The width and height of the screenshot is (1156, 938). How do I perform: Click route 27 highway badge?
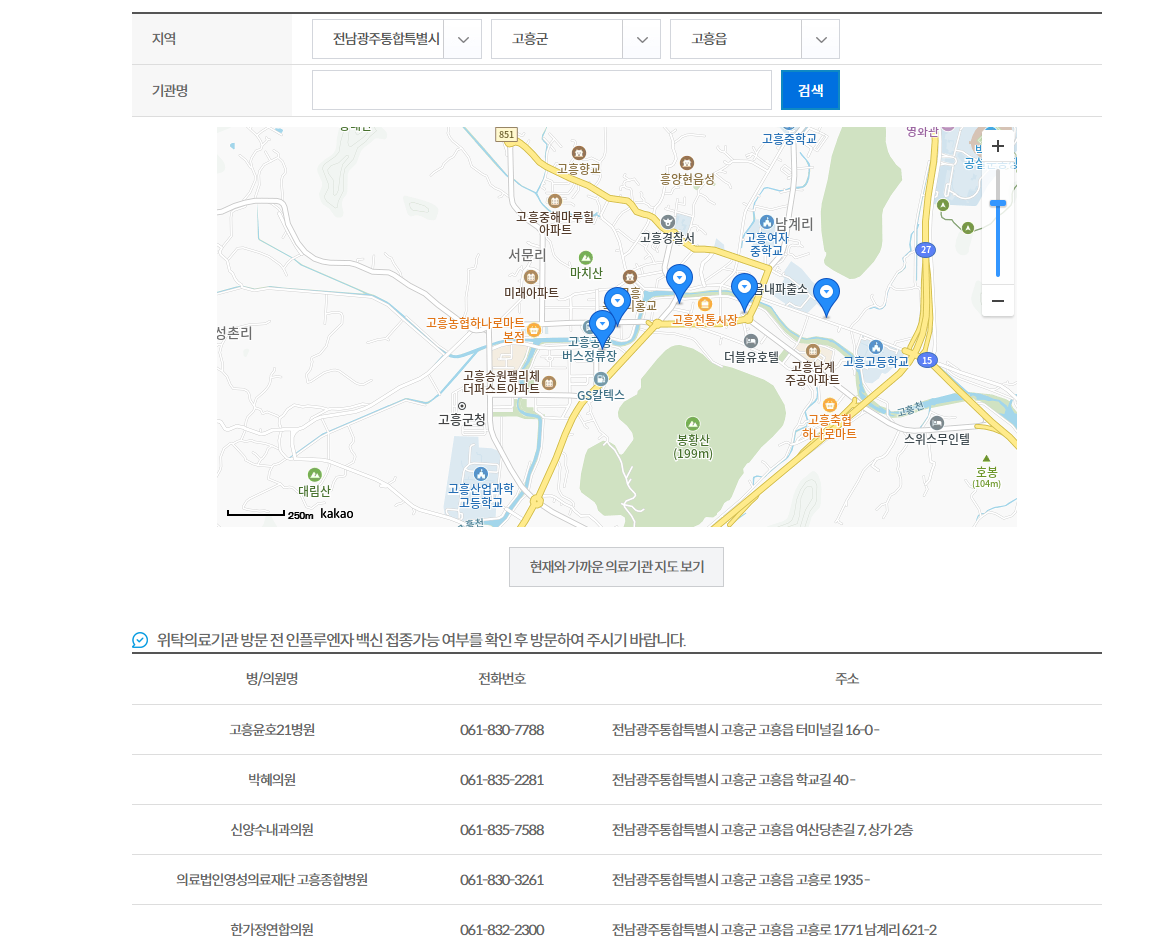pyautogui.click(x=926, y=249)
